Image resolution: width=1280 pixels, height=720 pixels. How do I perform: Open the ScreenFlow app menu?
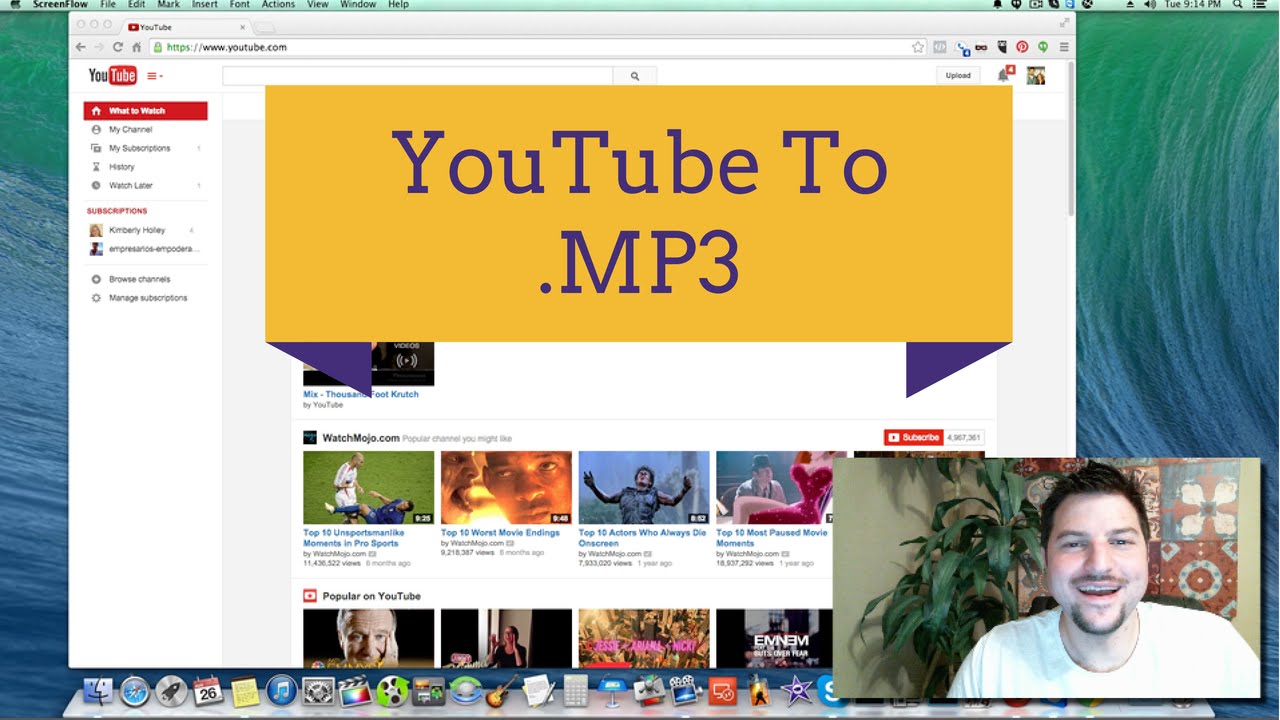coord(60,5)
